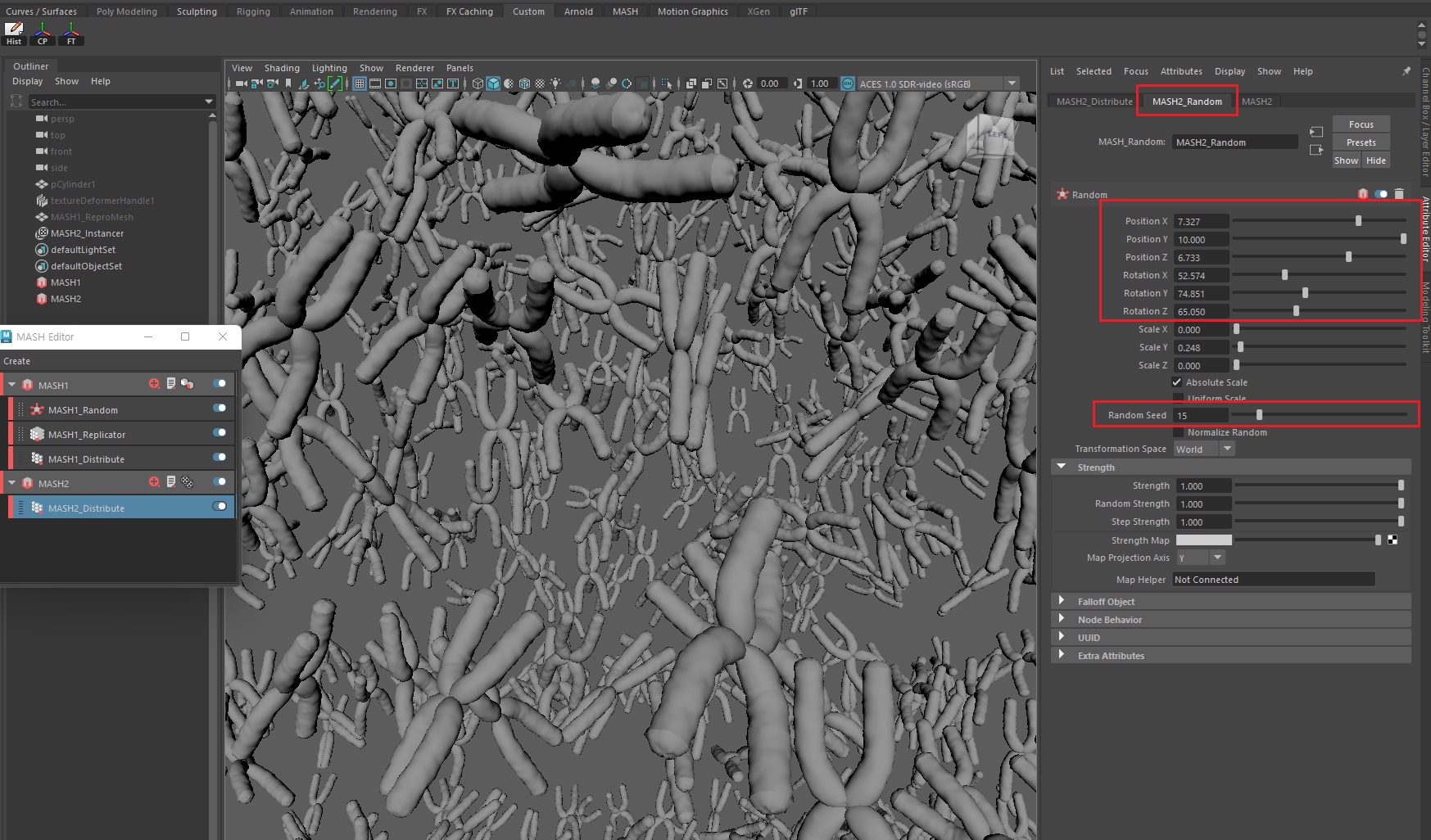
Task: Enable the MASH2_Distribute node toggle
Action: pos(220,507)
